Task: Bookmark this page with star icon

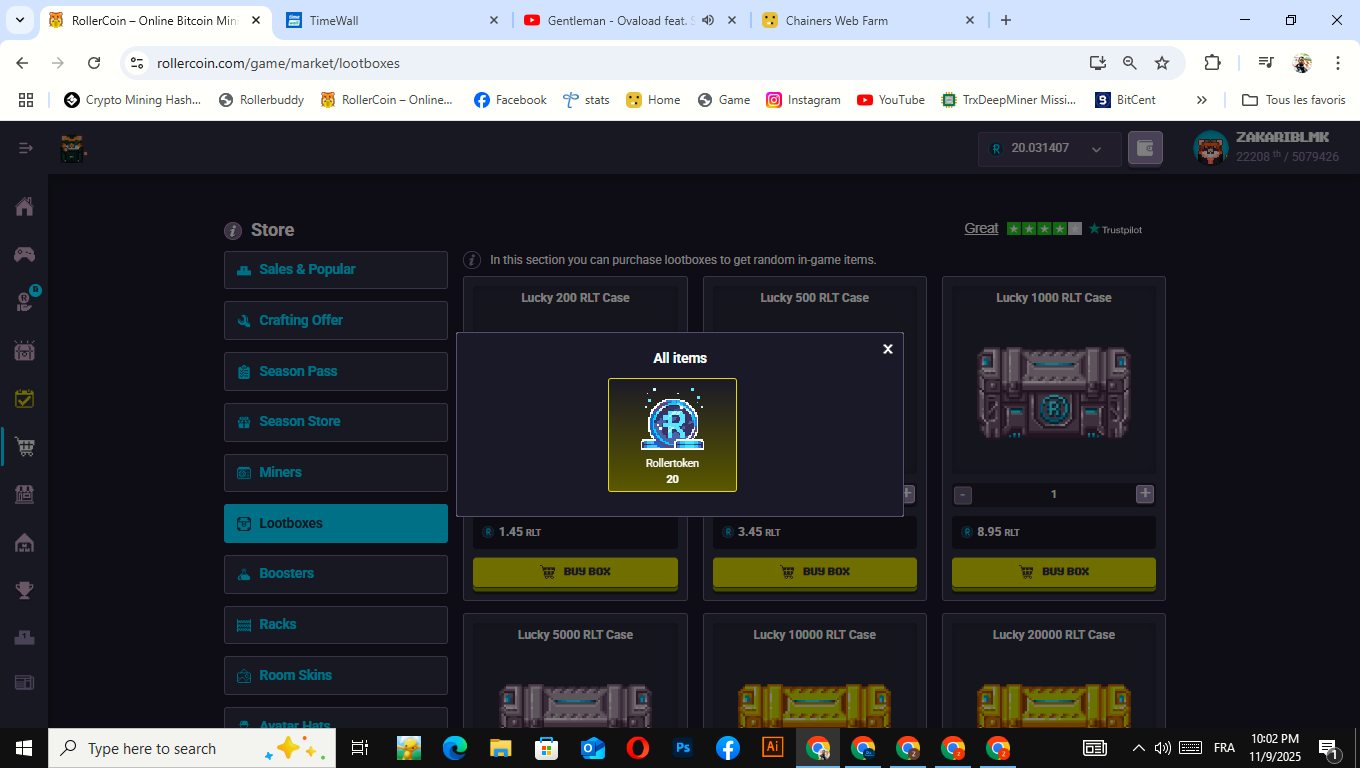Action: pyautogui.click(x=1162, y=63)
